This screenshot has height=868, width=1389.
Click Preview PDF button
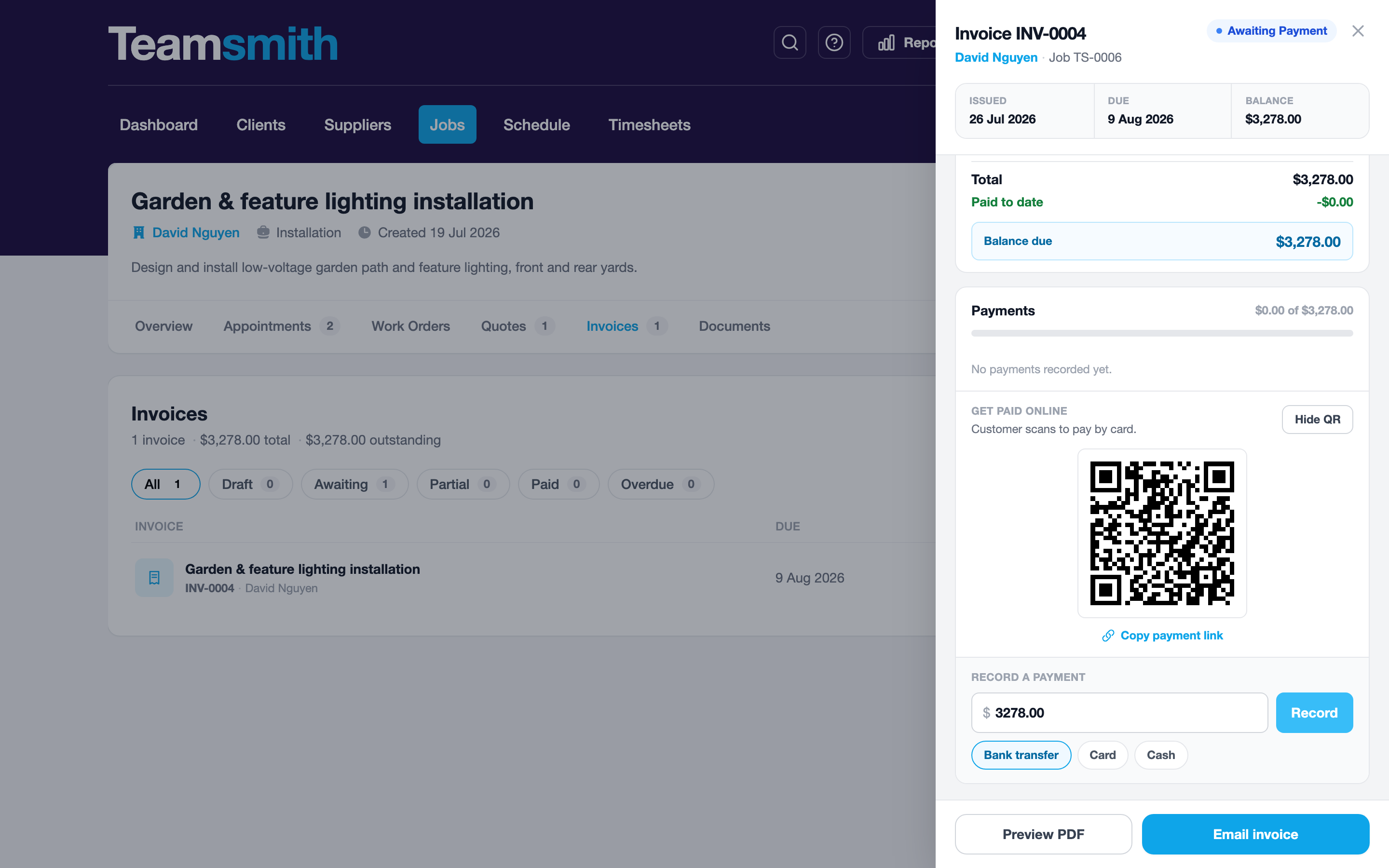(x=1043, y=834)
